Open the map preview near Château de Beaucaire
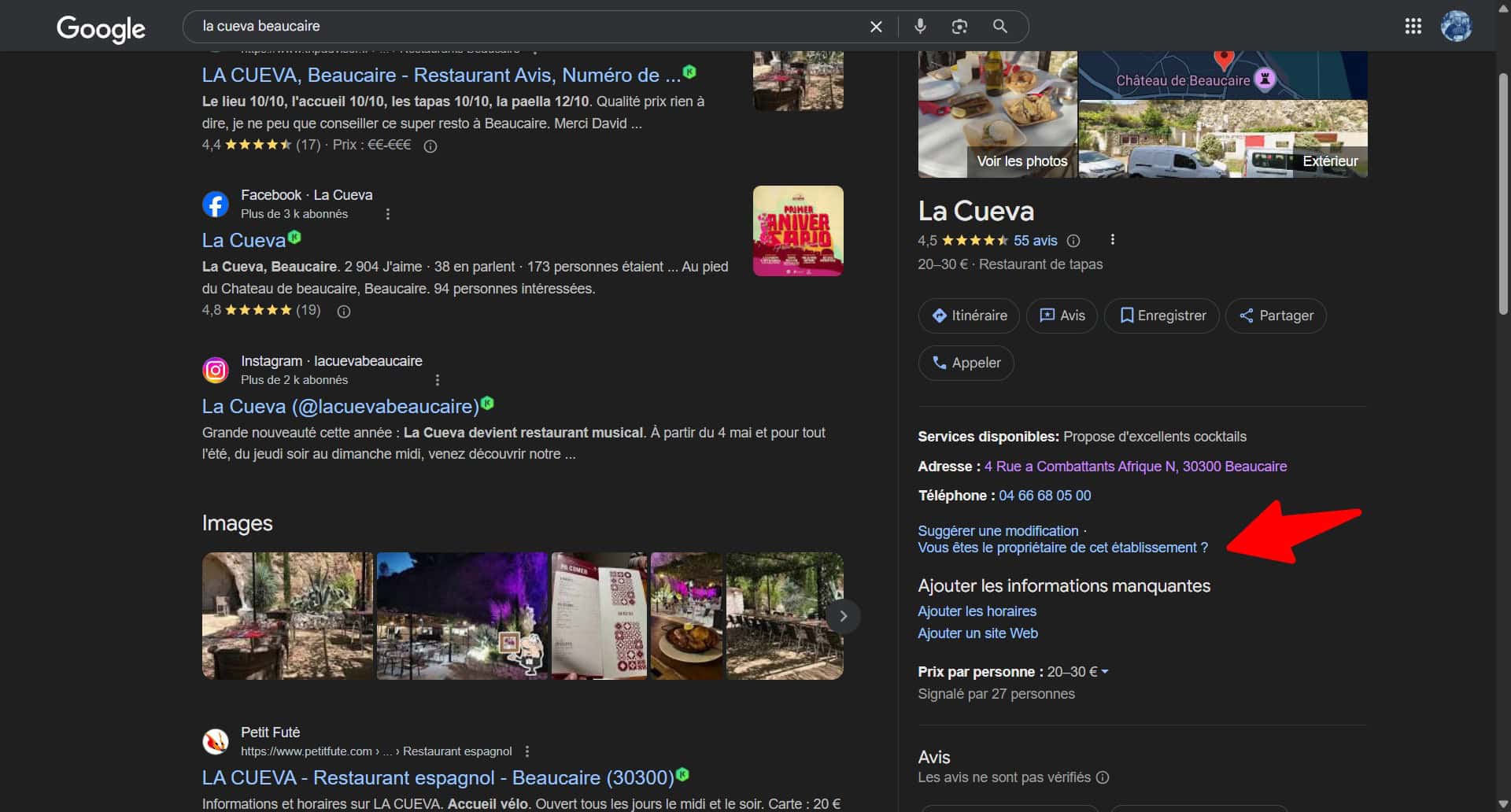Screen dimensions: 1511x812 tap(1223, 76)
